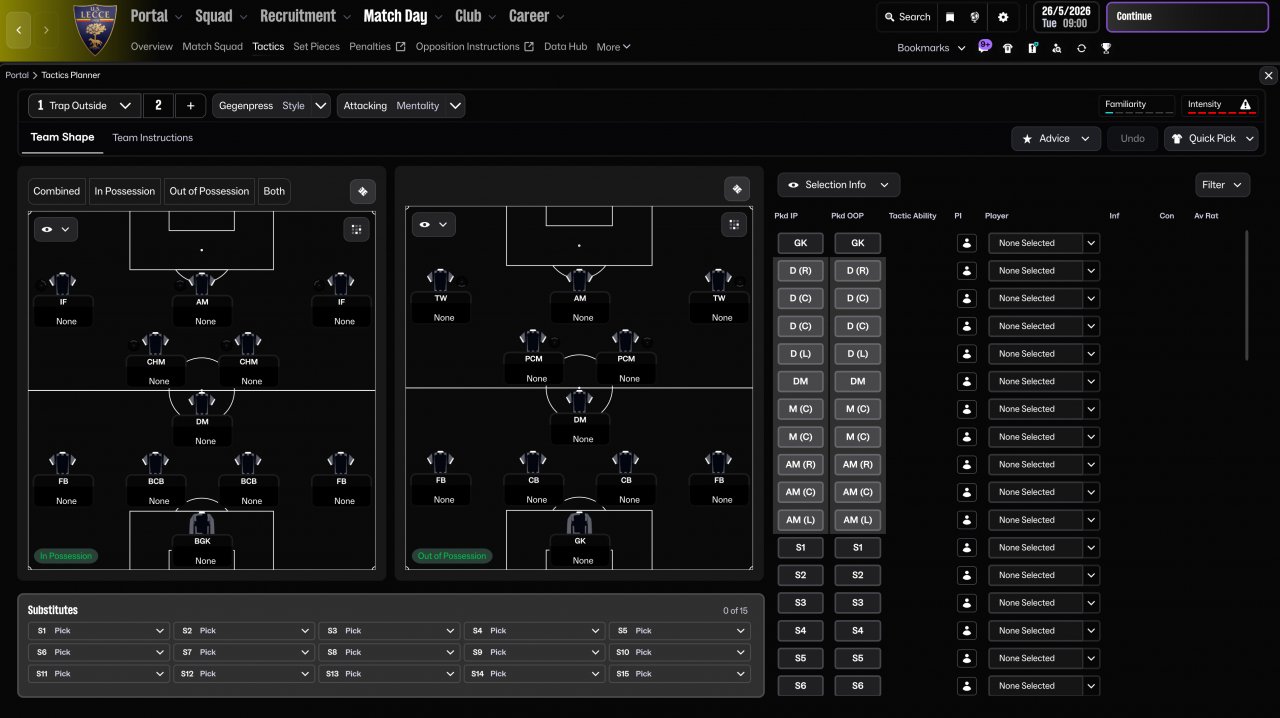Open the Data Hub tab
This screenshot has height=718, width=1280.
(565, 47)
